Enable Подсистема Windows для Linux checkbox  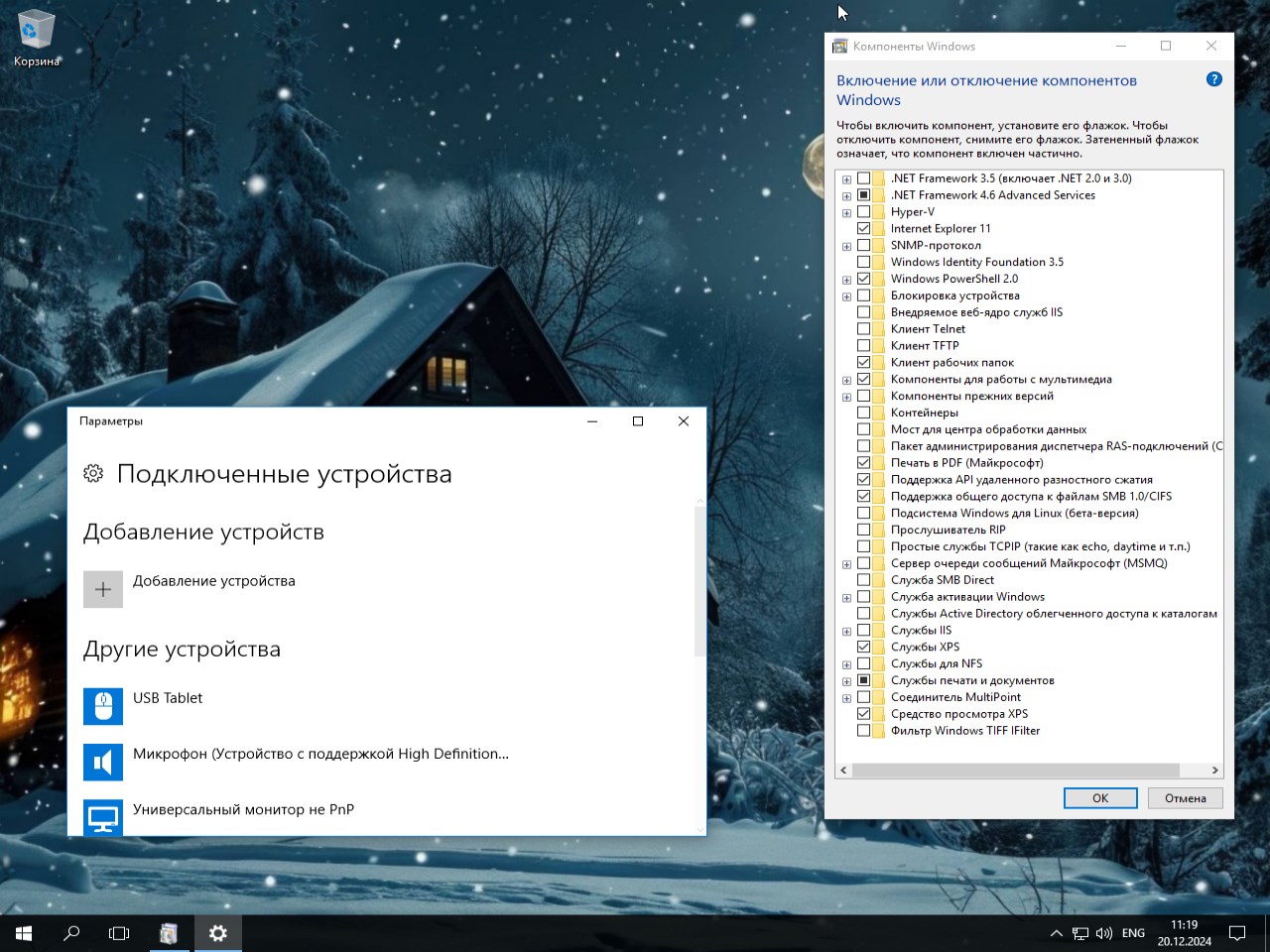coord(863,514)
